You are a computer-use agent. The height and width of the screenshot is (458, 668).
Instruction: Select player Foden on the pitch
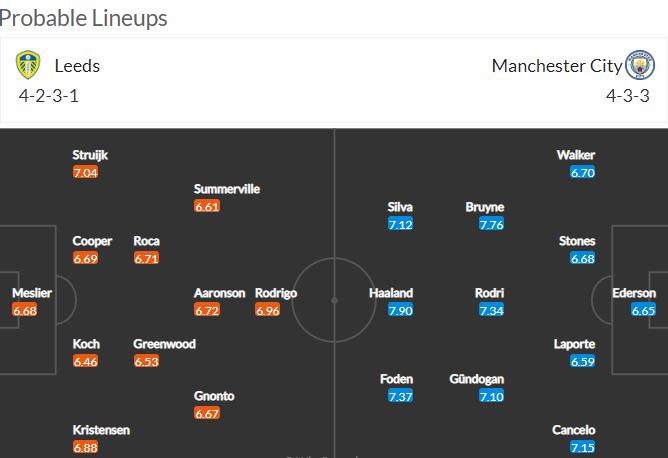[396, 379]
